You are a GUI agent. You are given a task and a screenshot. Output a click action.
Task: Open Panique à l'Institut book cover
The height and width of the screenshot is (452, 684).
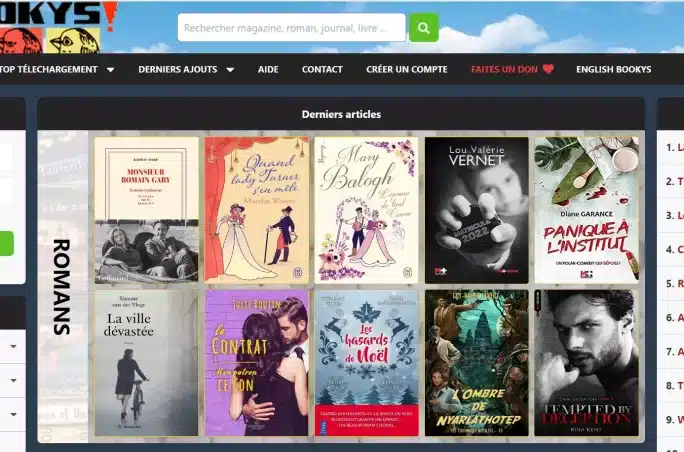coord(587,210)
